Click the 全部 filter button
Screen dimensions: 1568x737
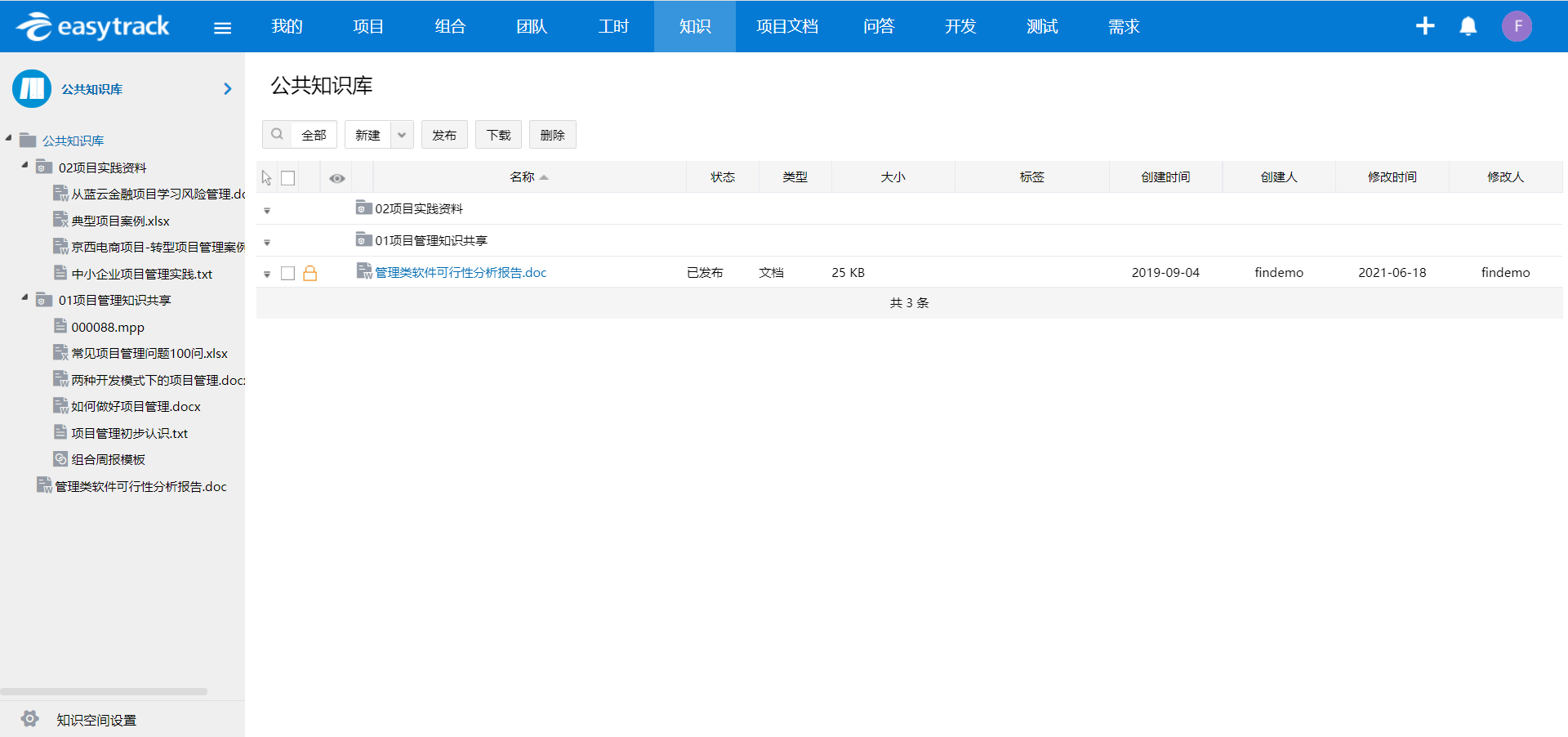[314, 135]
